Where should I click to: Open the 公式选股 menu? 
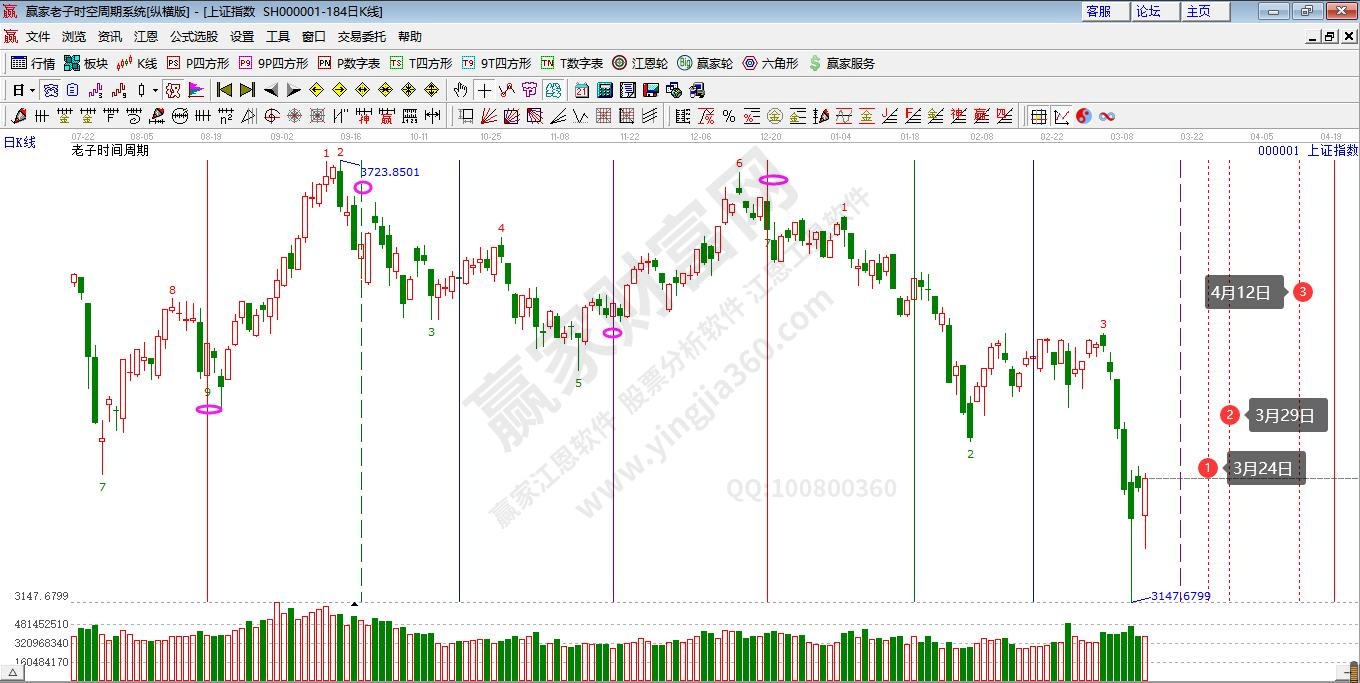click(193, 36)
